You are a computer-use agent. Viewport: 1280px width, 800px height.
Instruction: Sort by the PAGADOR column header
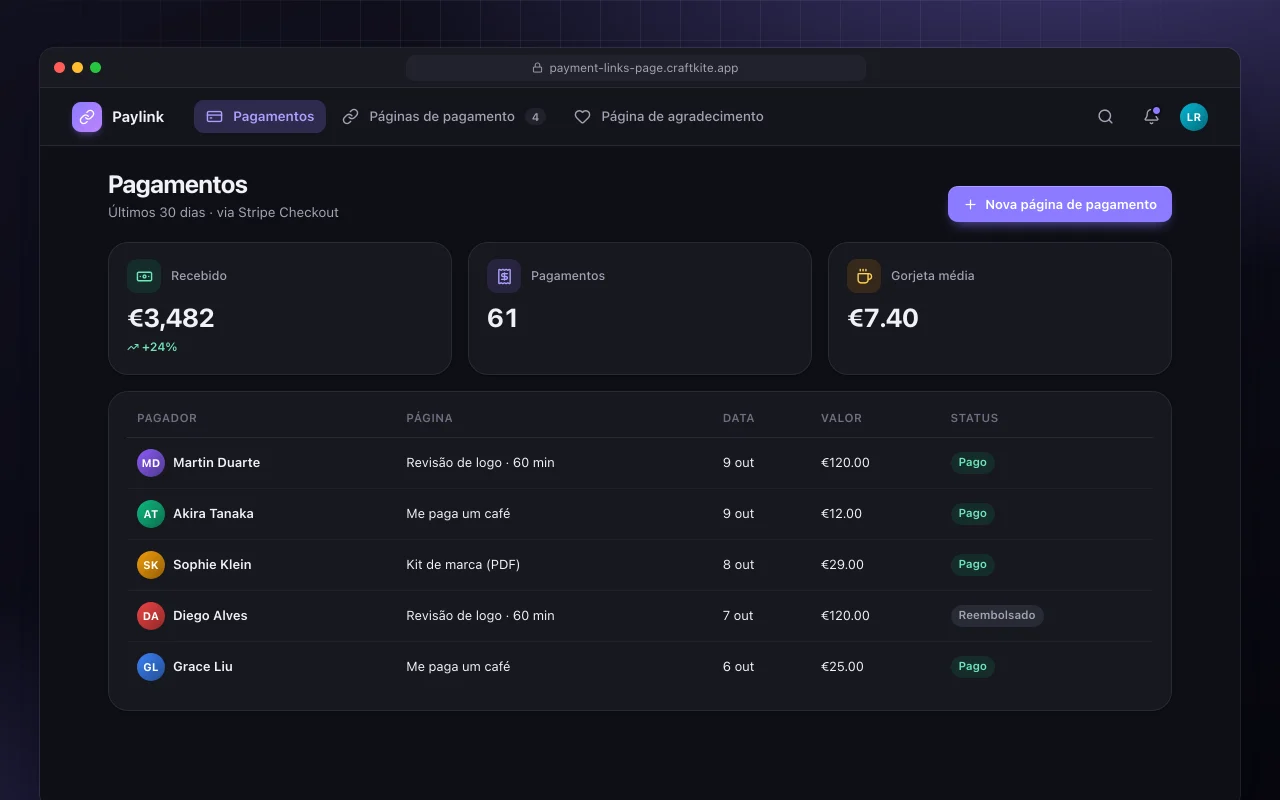click(x=167, y=418)
